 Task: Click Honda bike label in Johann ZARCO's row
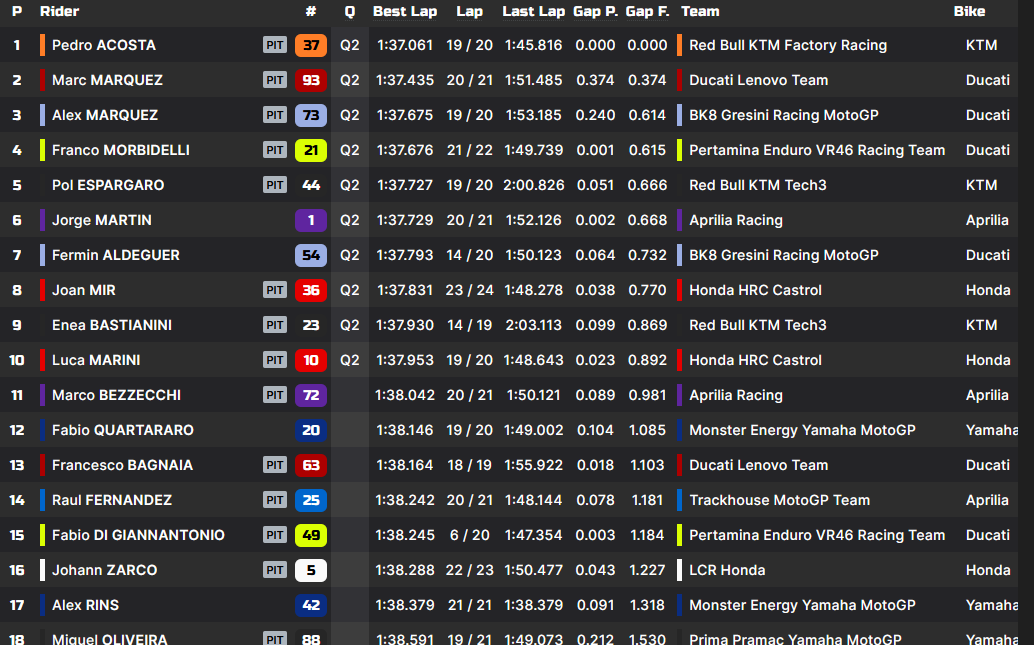coord(988,569)
